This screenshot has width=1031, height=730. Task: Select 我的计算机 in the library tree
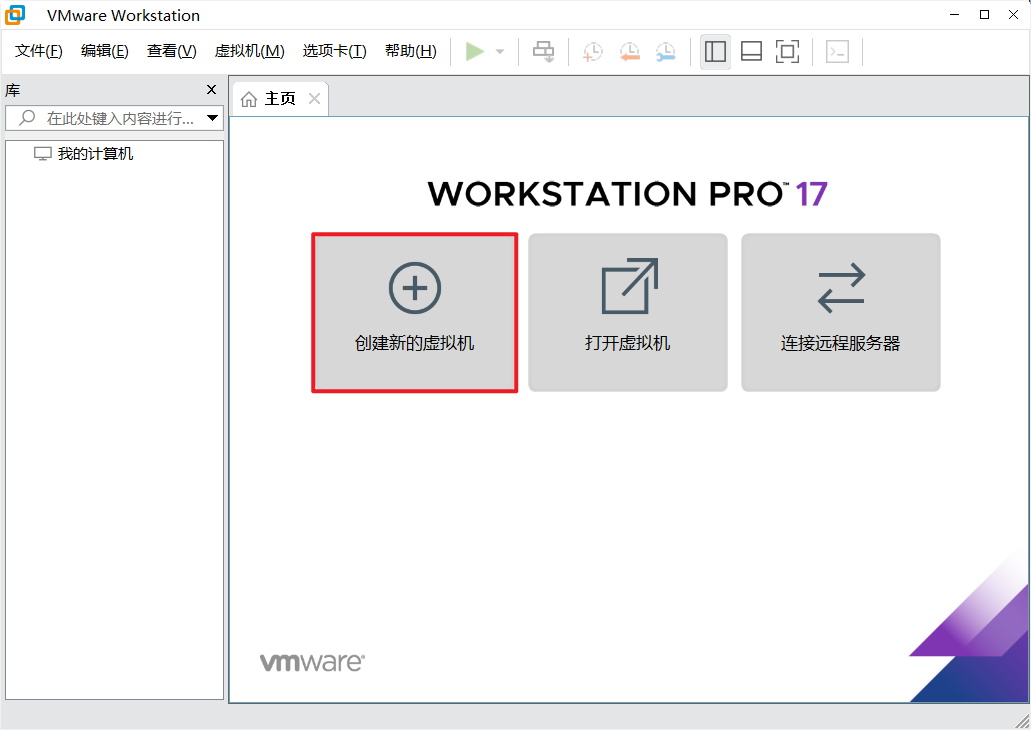click(x=84, y=154)
